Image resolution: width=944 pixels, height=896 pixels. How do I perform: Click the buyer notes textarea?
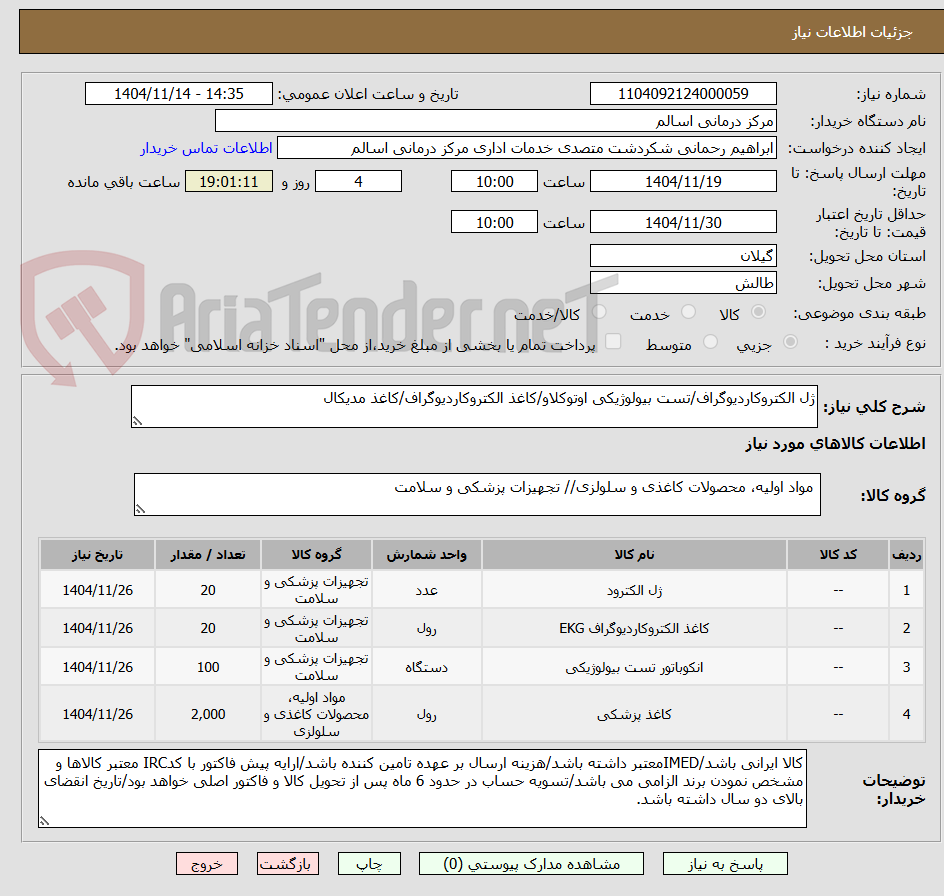coord(422,788)
